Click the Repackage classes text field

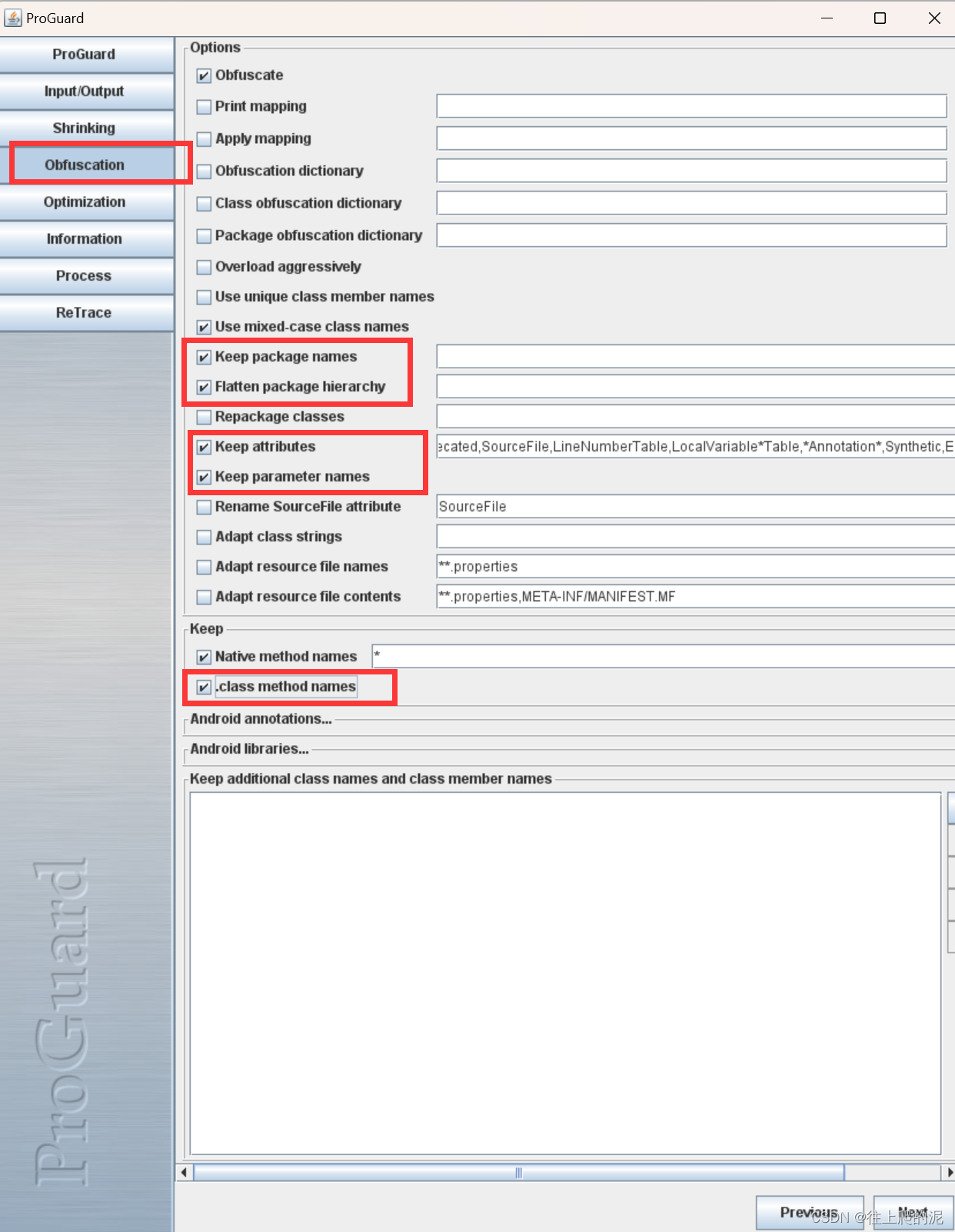coord(696,416)
